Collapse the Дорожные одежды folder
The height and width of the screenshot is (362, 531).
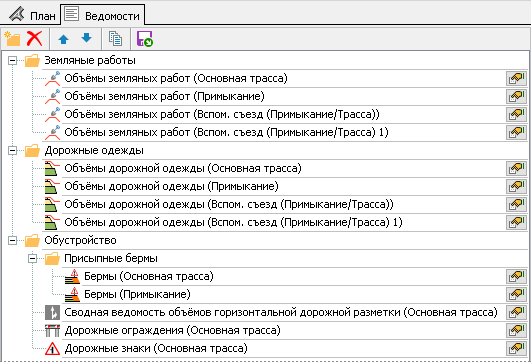pyautogui.click(x=13, y=150)
